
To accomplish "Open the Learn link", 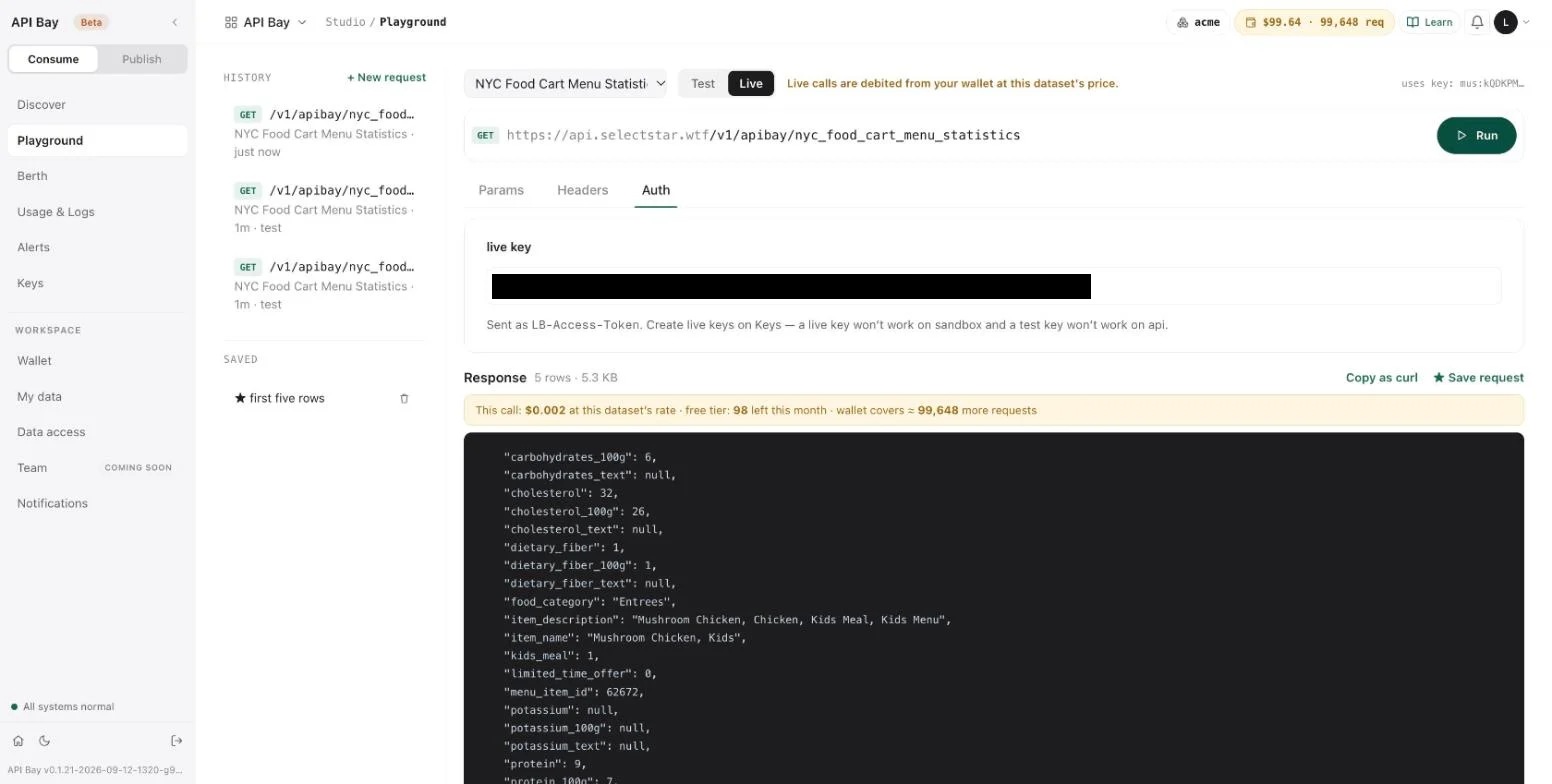I will (1429, 22).
